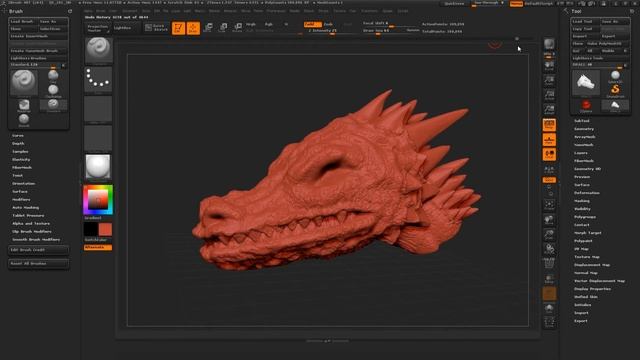Open the Dots stroke type selector
Image resolution: width=640 pixels, height=360 pixels.
pyautogui.click(x=98, y=79)
